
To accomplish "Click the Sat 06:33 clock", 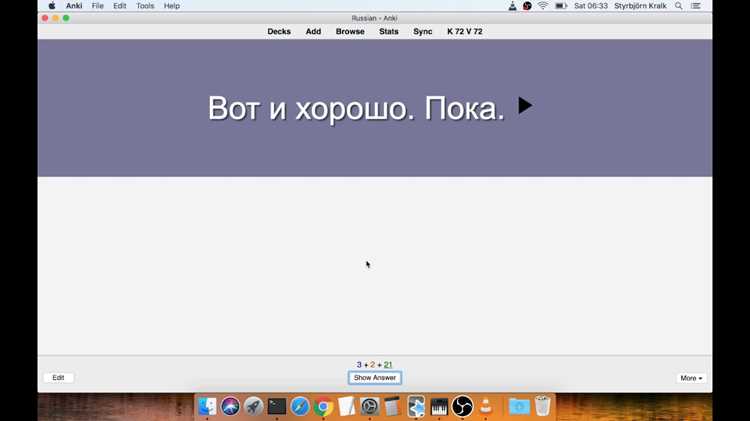I will tap(591, 6).
